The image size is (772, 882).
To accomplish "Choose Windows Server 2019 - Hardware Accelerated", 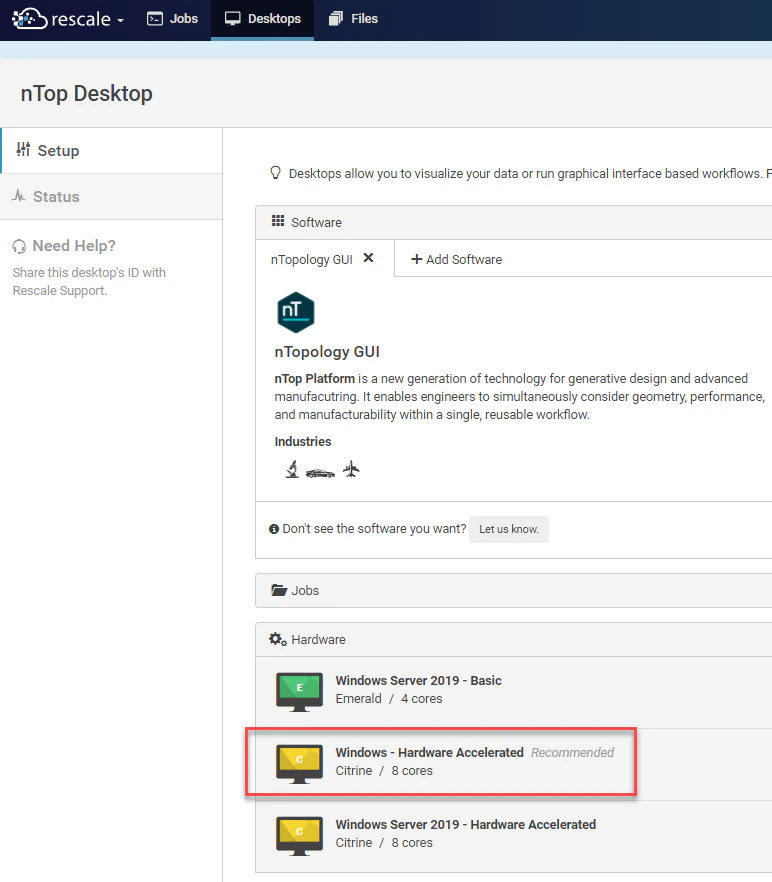I will [514, 836].
